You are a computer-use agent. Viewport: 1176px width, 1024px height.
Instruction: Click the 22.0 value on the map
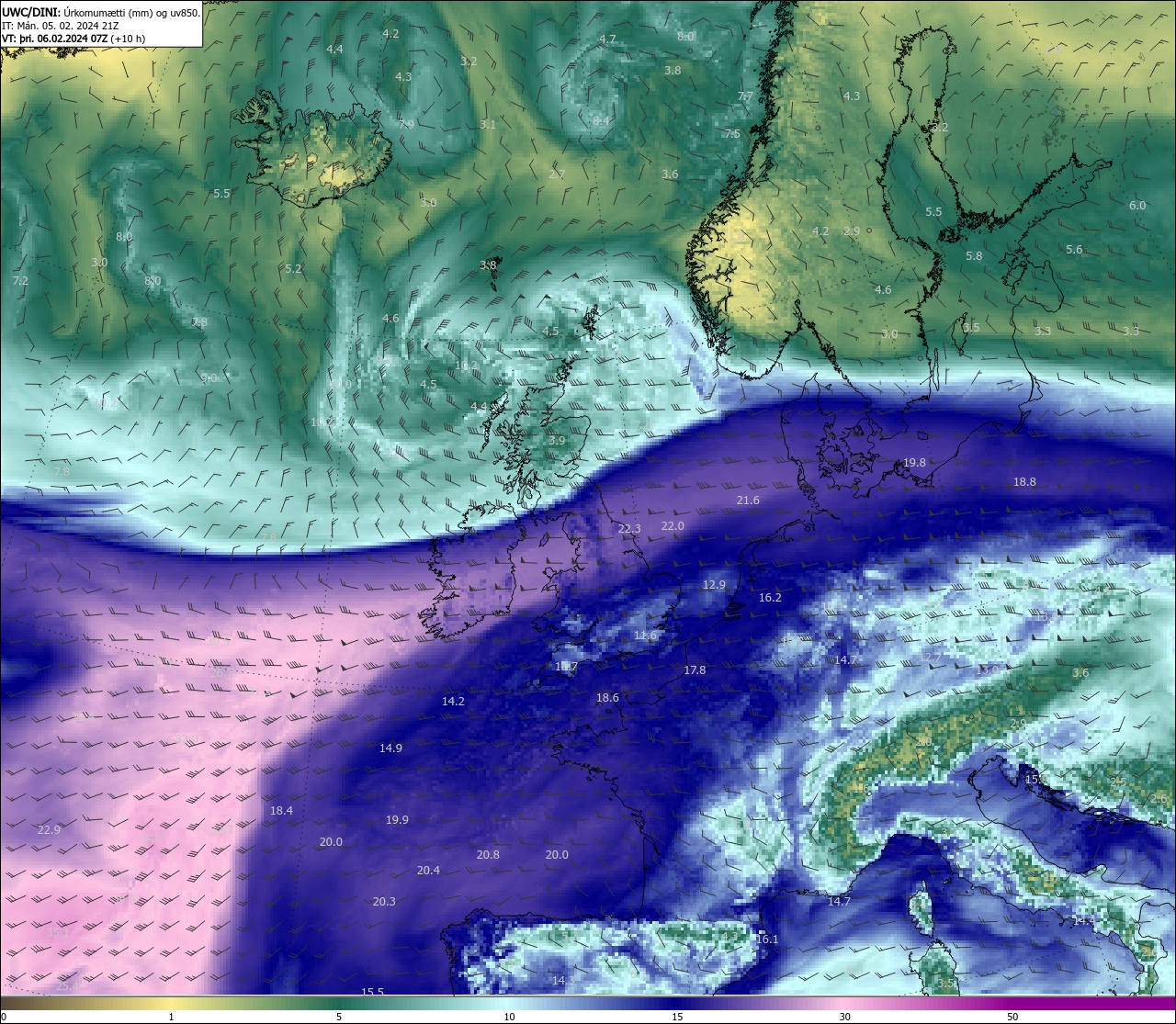pyautogui.click(x=673, y=526)
